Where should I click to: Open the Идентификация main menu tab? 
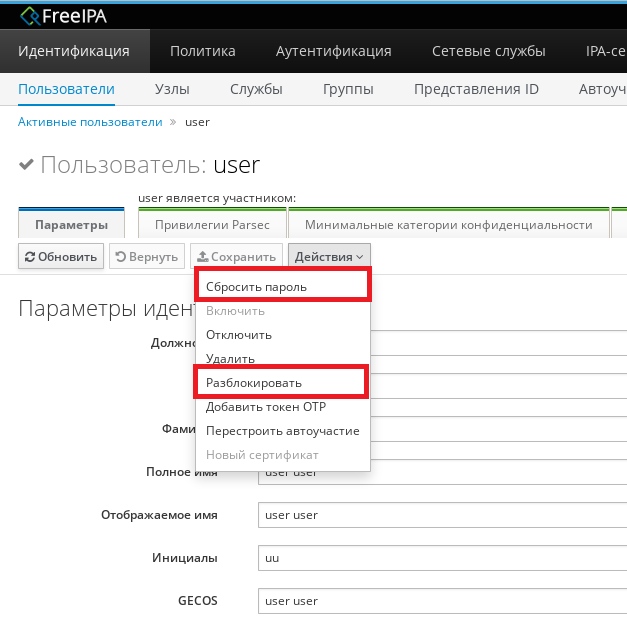pos(74,51)
